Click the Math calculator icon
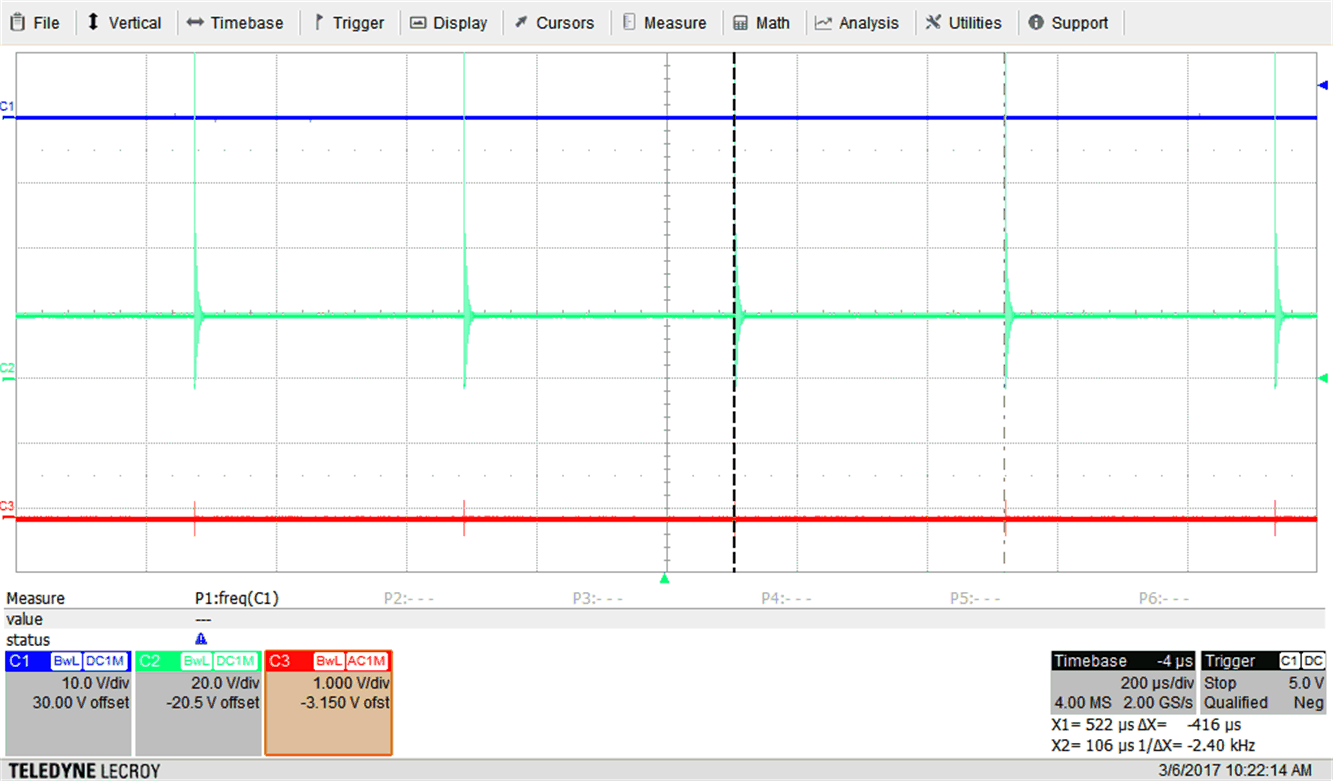The height and width of the screenshot is (782, 1334). tap(740, 22)
